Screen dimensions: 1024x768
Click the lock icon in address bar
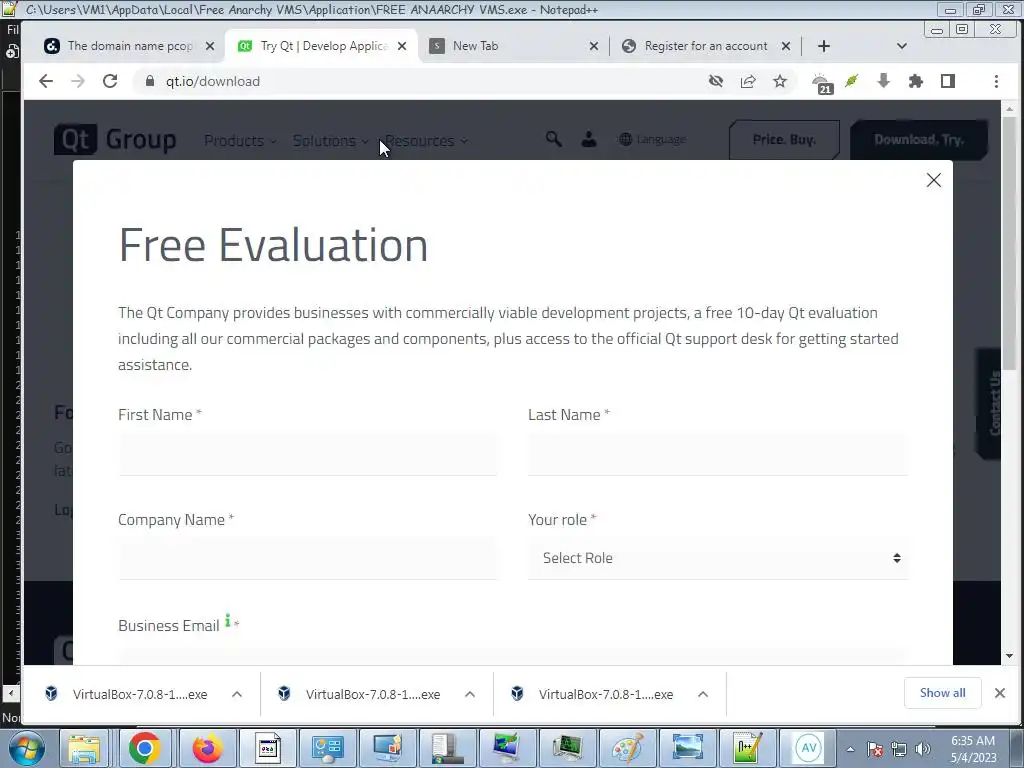pos(150,81)
